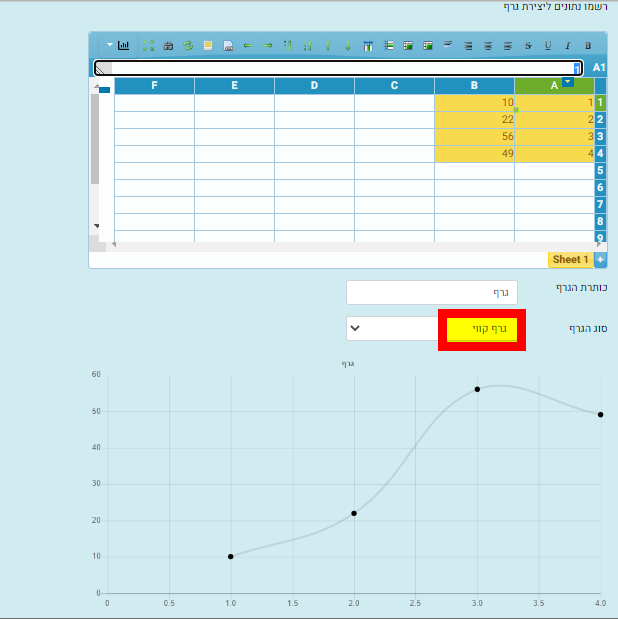The height and width of the screenshot is (619, 618).
Task: Click the spreadsheet vertical scrollbar down arrow
Action: pyautogui.click(x=96, y=226)
